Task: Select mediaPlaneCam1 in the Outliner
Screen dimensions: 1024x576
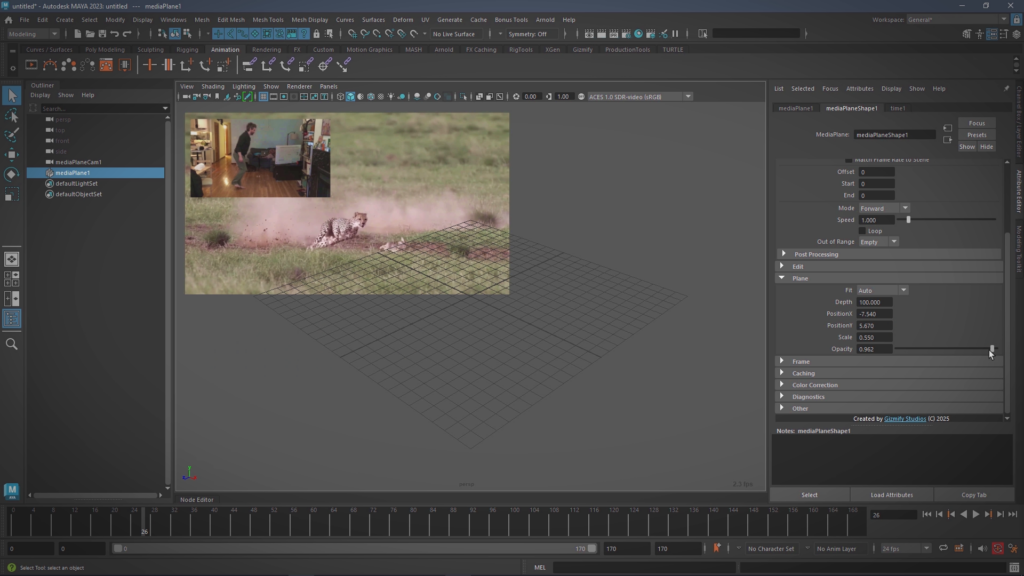Action: pos(78,162)
